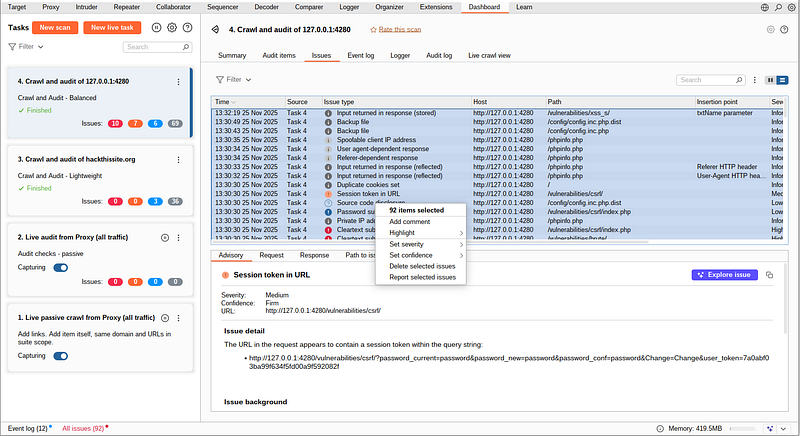Expand the status bar chevron dropdown
800x436 pixels.
click(783, 428)
